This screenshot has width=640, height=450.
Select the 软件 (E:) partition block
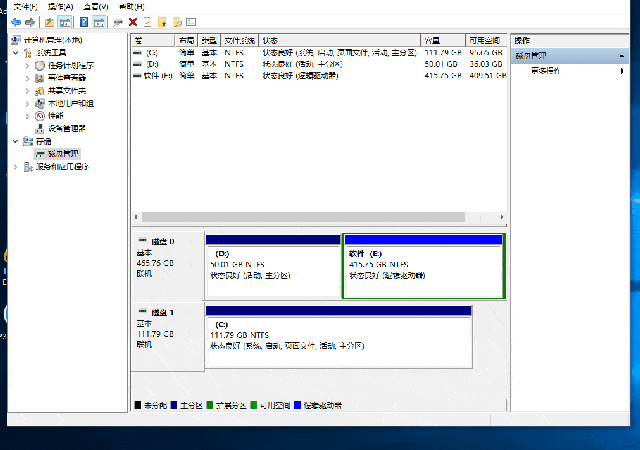click(x=424, y=266)
